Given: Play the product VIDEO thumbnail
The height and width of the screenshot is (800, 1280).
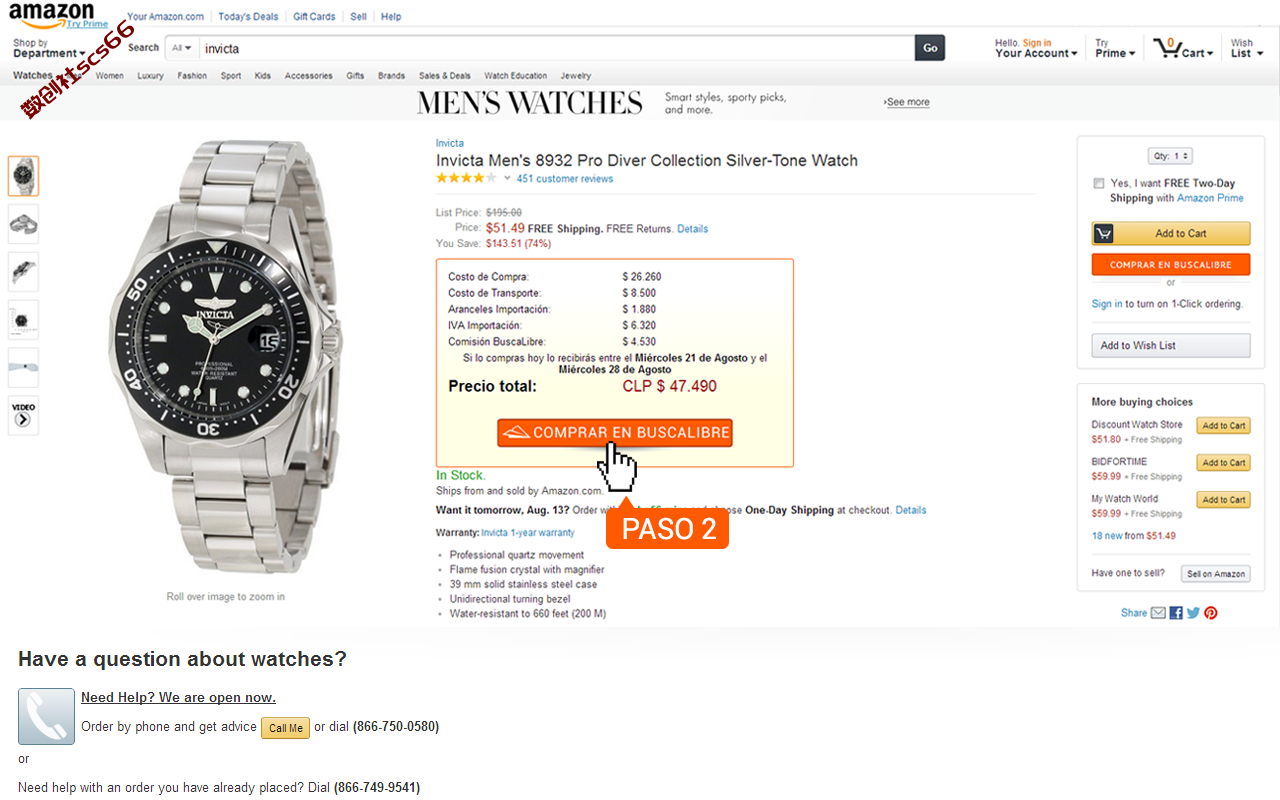Looking at the screenshot, I should tap(23, 415).
